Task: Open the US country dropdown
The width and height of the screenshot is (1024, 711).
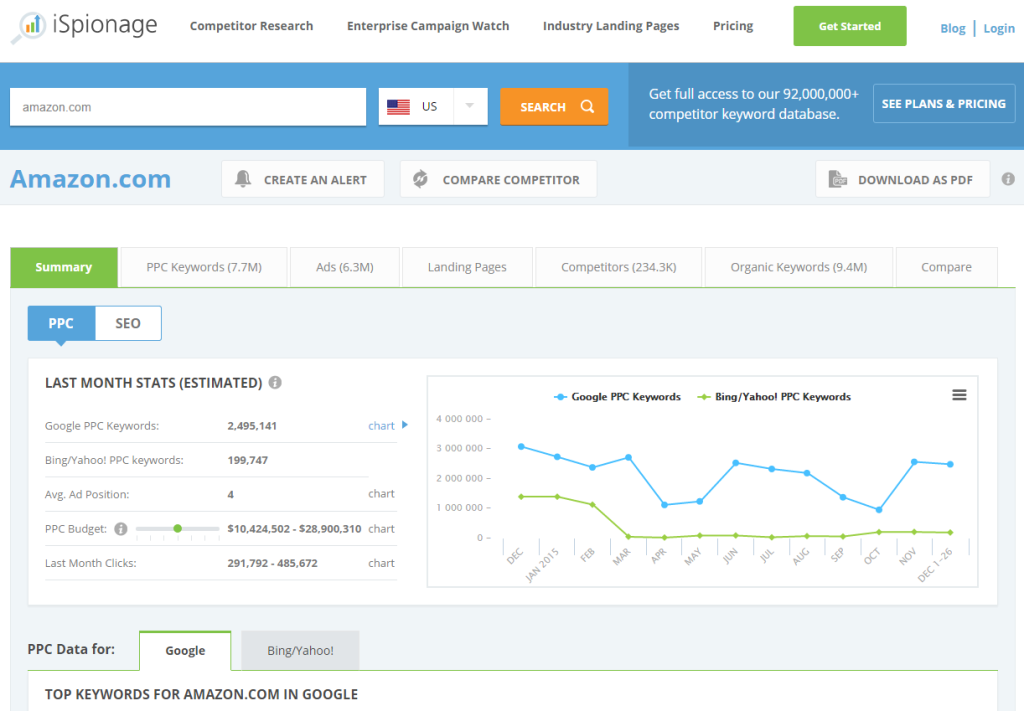Action: tap(433, 106)
